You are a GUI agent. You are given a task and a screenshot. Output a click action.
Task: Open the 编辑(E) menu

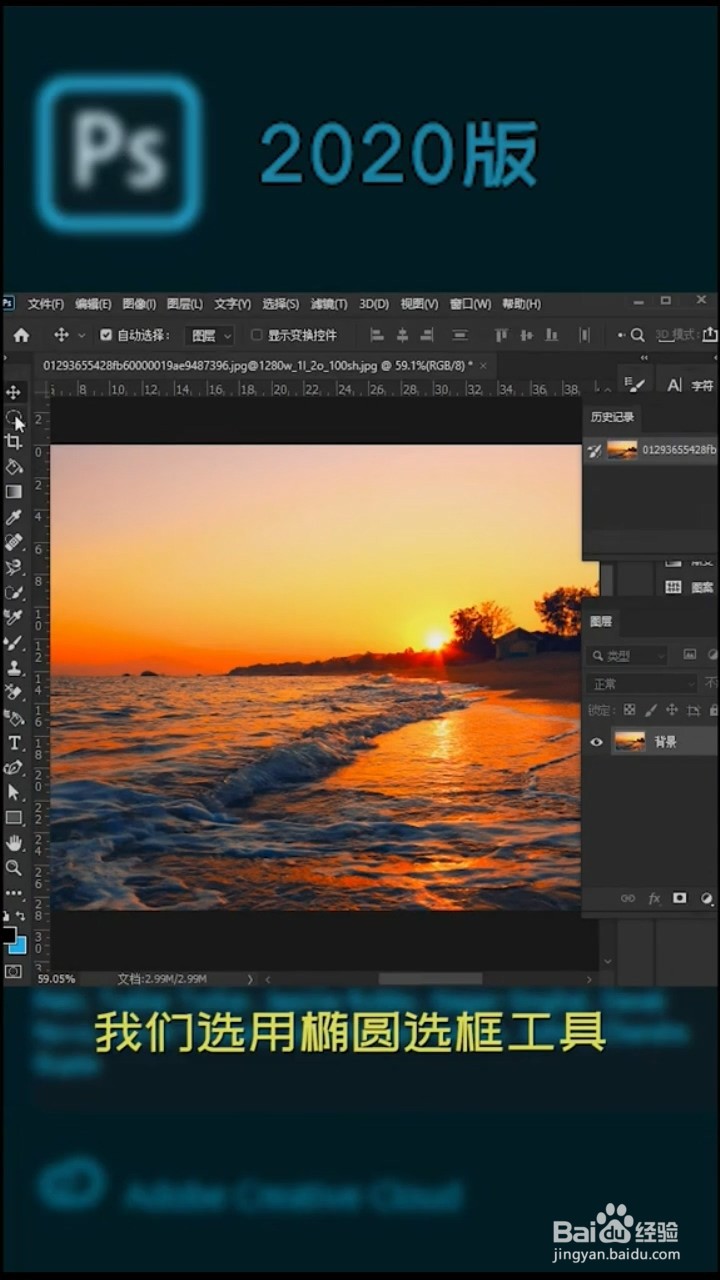[x=94, y=304]
